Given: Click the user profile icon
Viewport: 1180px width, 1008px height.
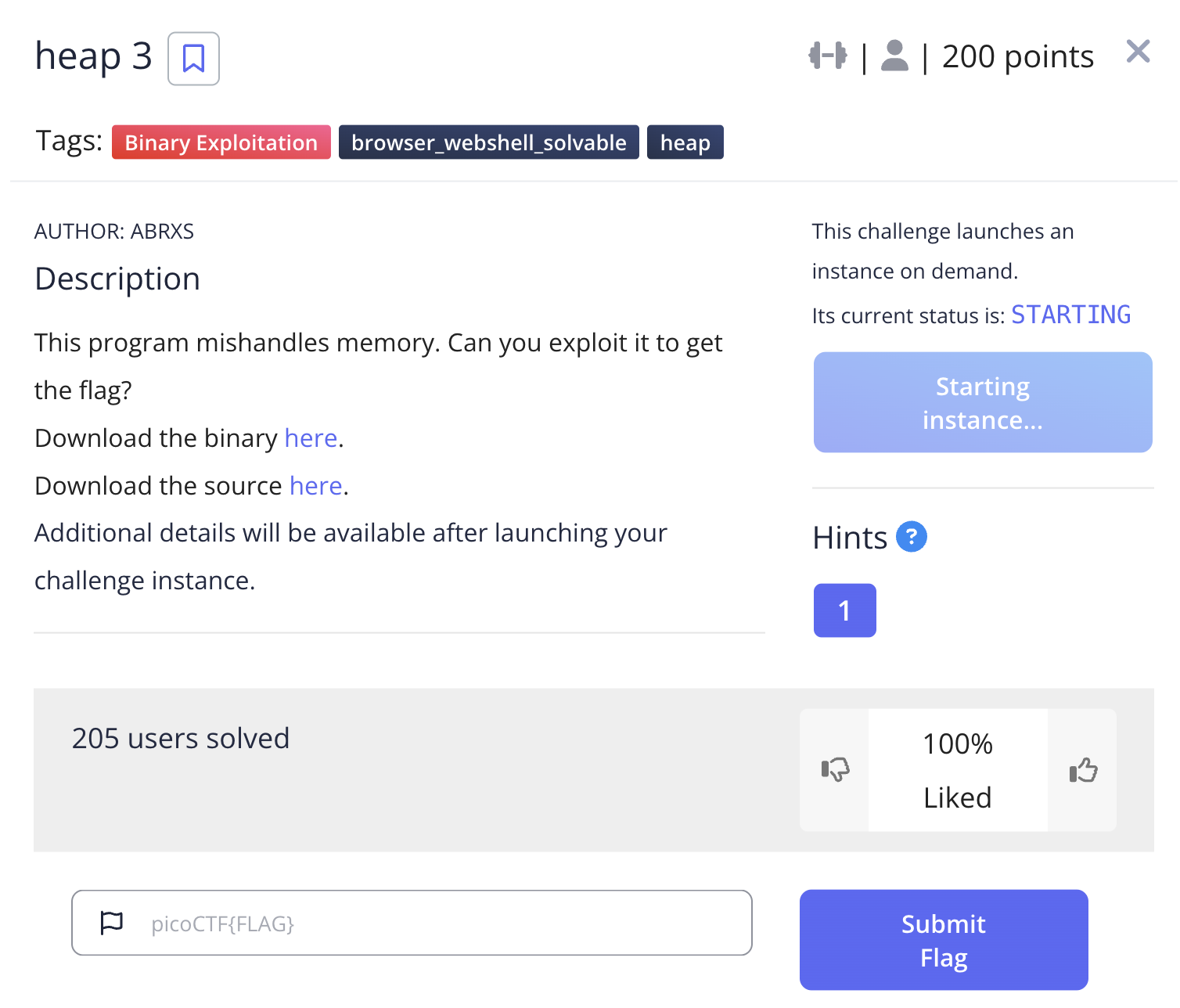Looking at the screenshot, I should coord(894,56).
